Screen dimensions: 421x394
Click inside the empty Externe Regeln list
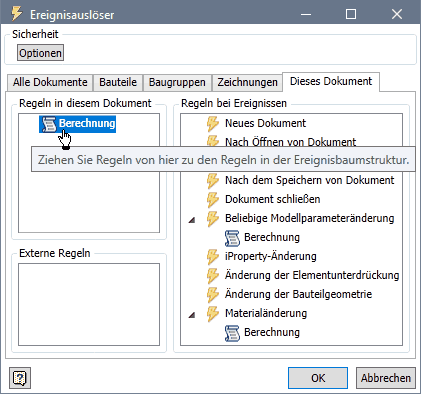(89, 304)
